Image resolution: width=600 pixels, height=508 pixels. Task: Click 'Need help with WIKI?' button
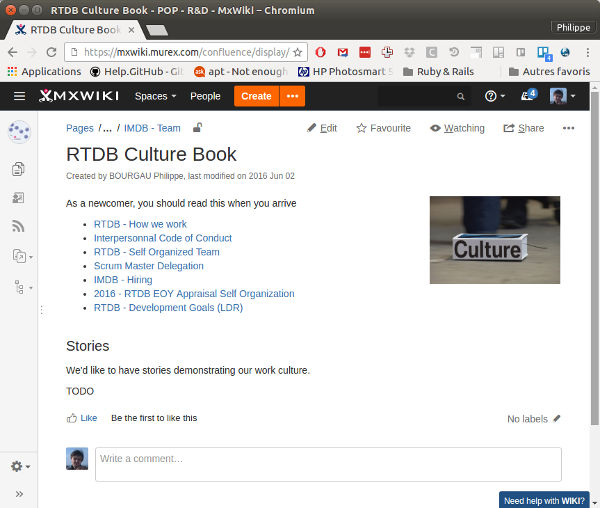click(x=544, y=500)
